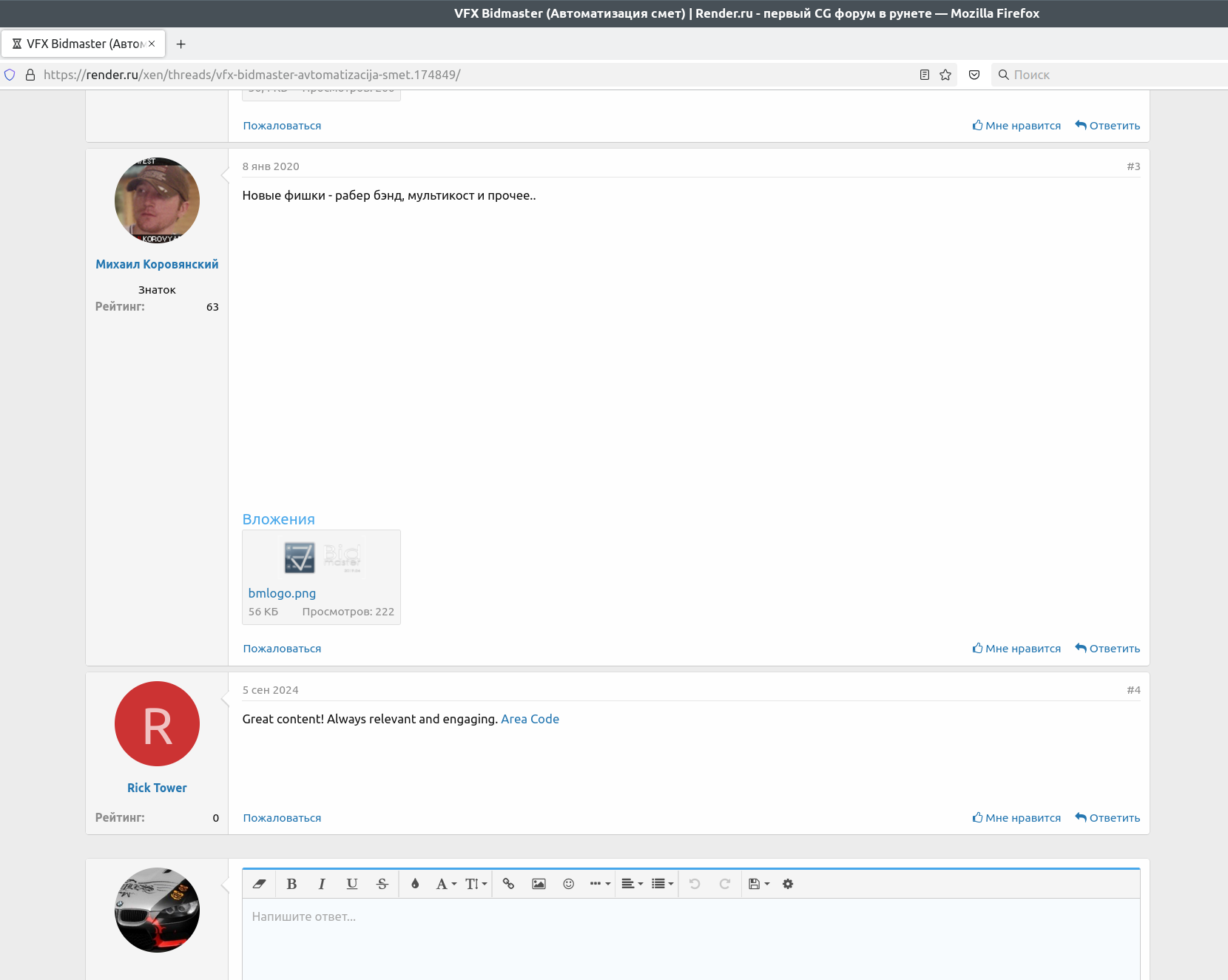Like post #3 by Михаил Коровянский

1016,649
